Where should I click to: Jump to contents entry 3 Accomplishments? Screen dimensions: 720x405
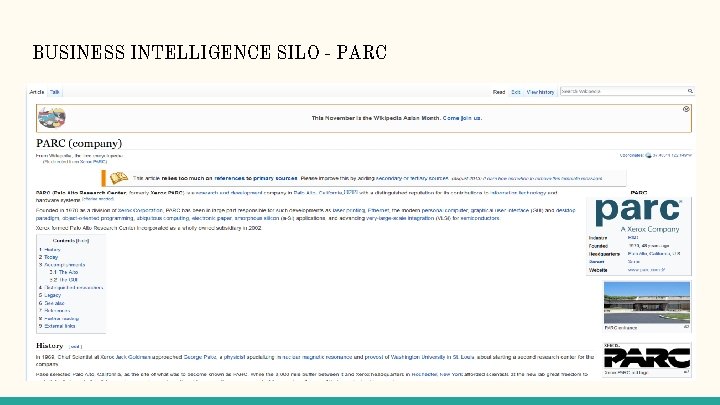(x=62, y=265)
